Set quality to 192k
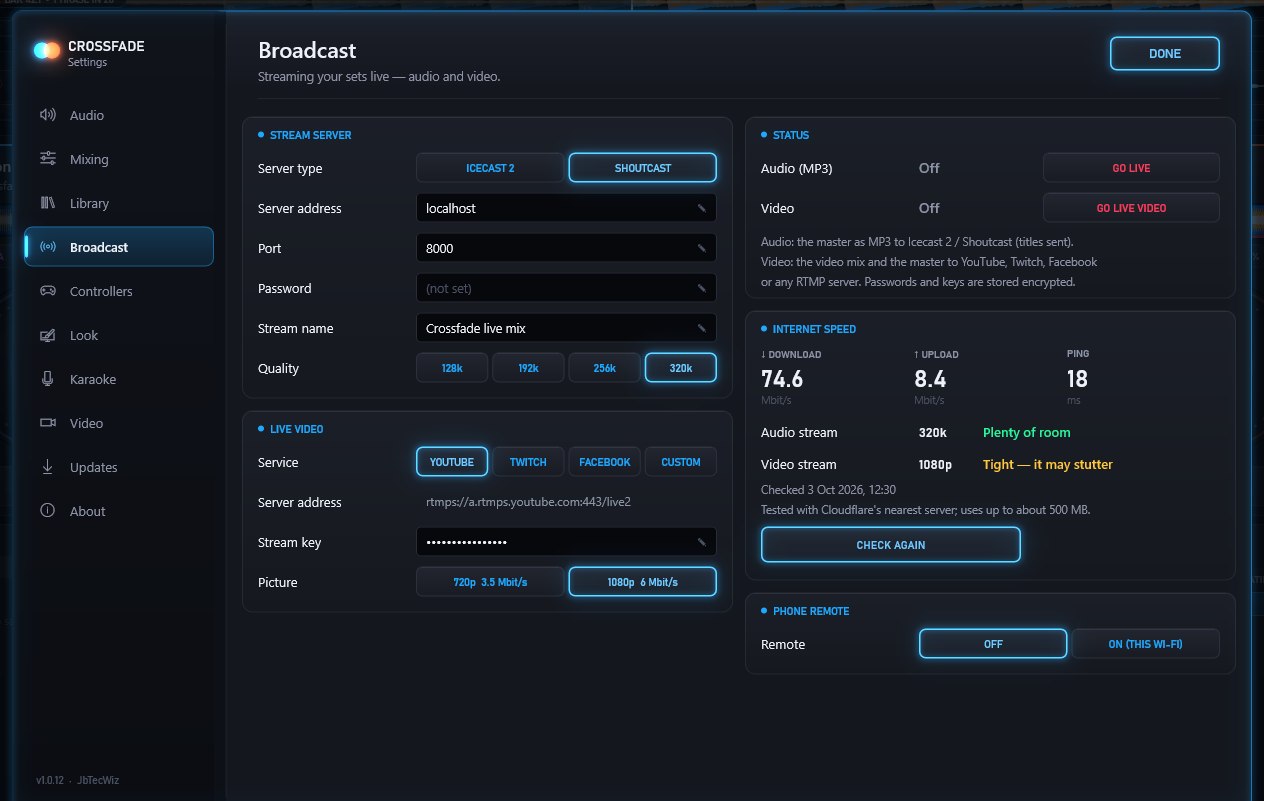 [x=528, y=368]
